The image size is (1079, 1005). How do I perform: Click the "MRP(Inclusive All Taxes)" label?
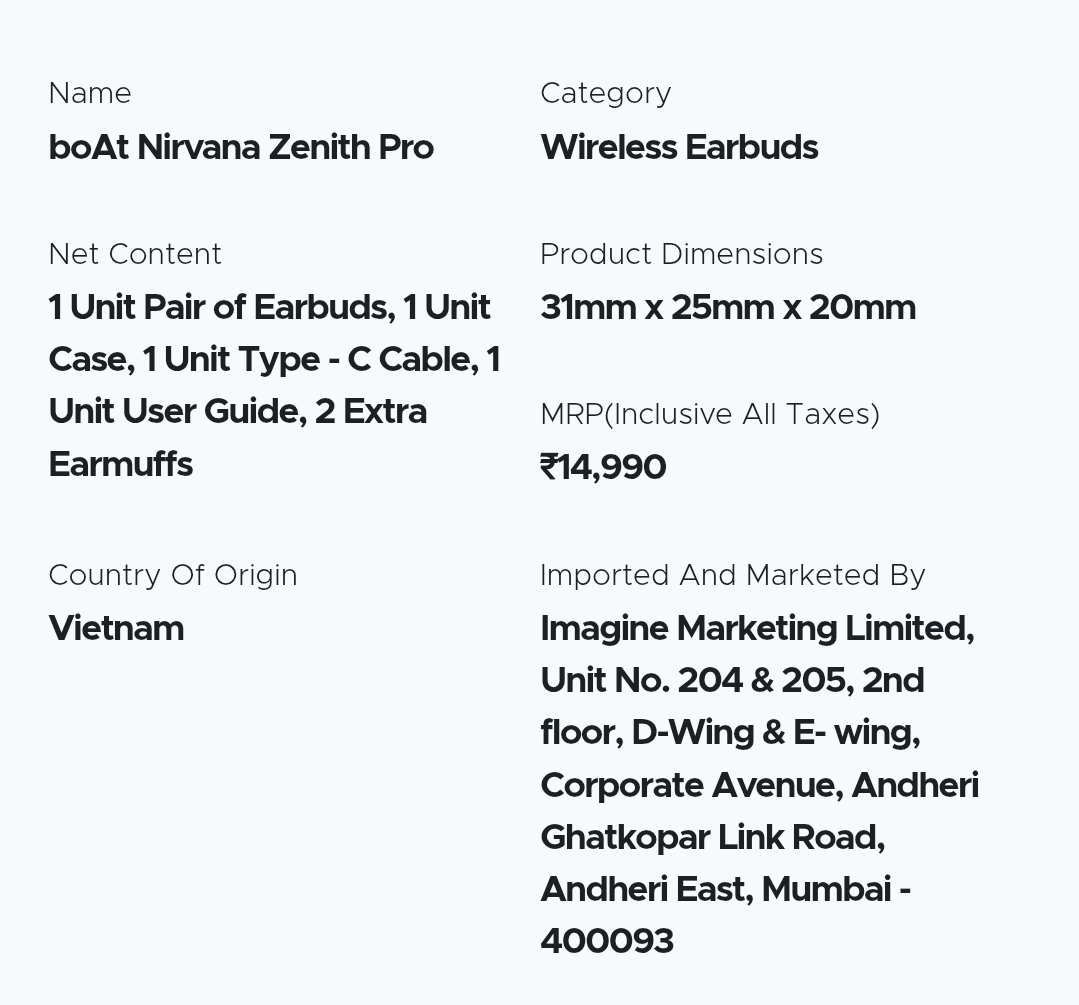[x=709, y=415]
